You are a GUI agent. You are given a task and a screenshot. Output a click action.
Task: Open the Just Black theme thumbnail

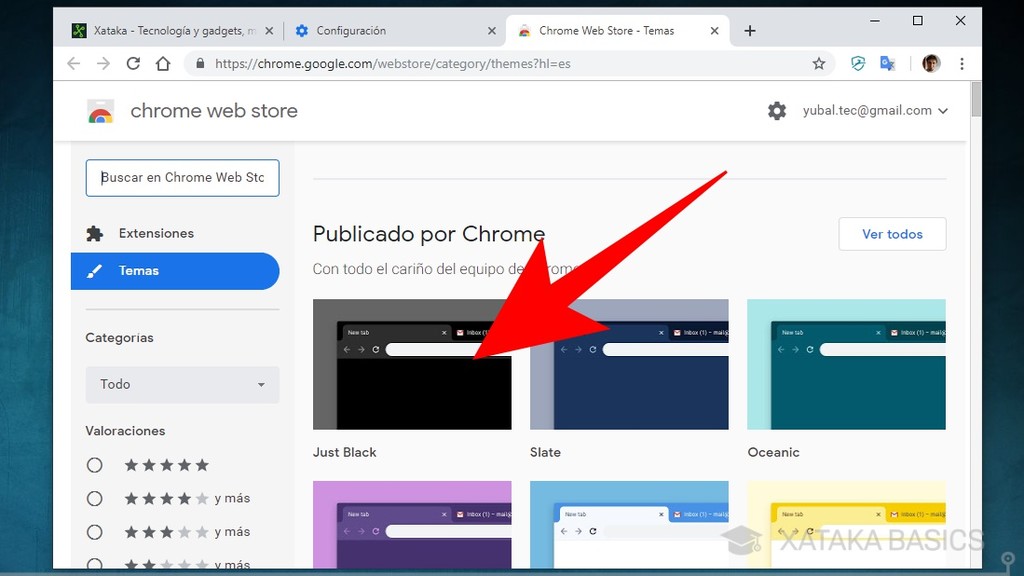411,363
